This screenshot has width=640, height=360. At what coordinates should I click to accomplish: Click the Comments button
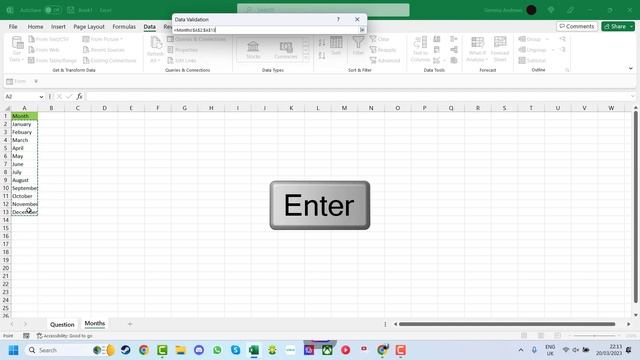(x=577, y=27)
